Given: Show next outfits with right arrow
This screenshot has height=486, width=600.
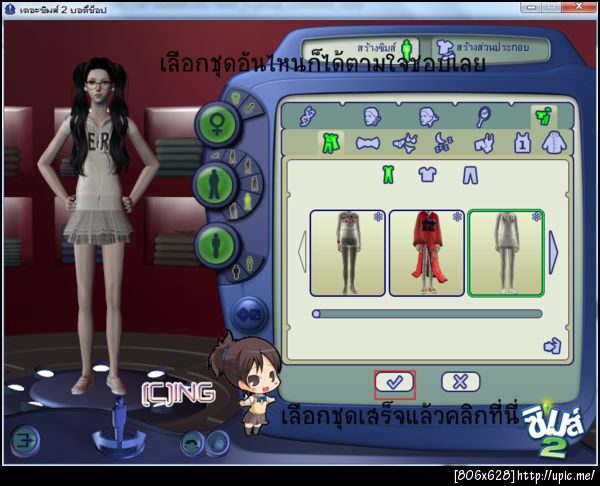Looking at the screenshot, I should [x=554, y=252].
